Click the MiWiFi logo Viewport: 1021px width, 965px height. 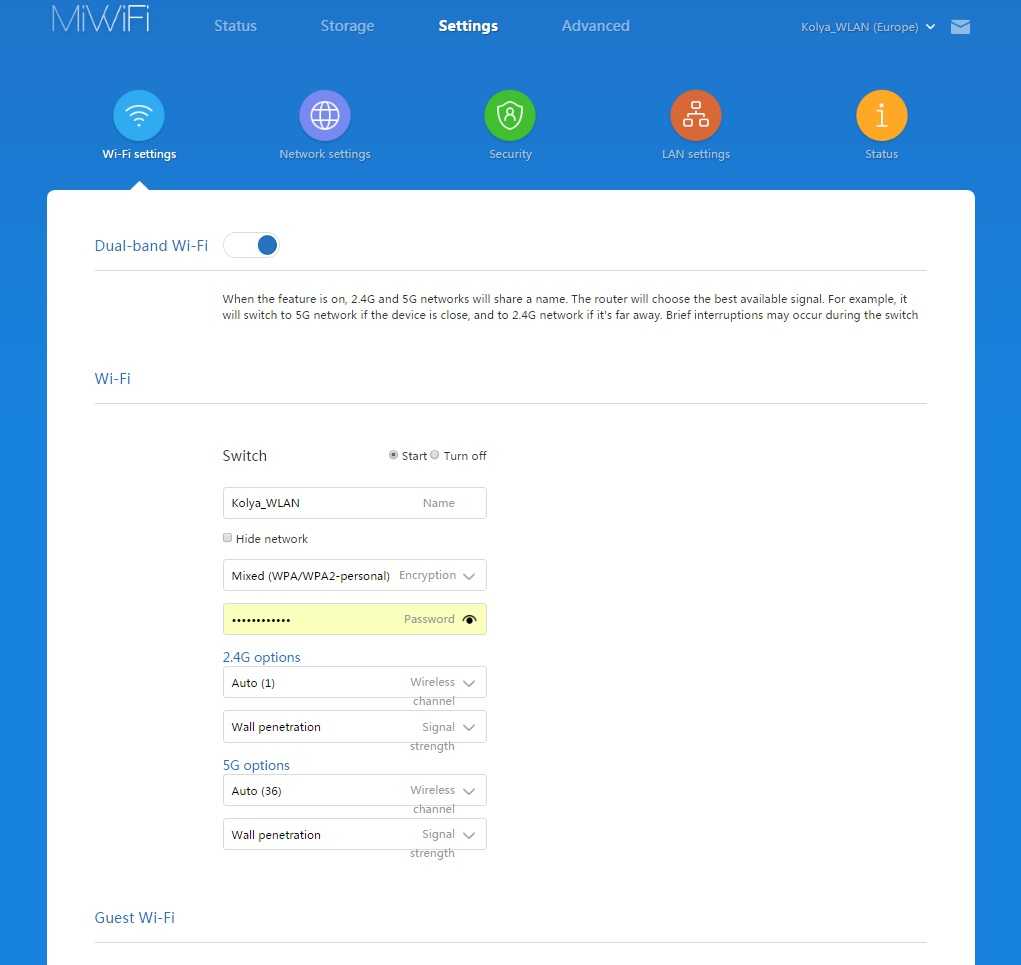(x=101, y=19)
